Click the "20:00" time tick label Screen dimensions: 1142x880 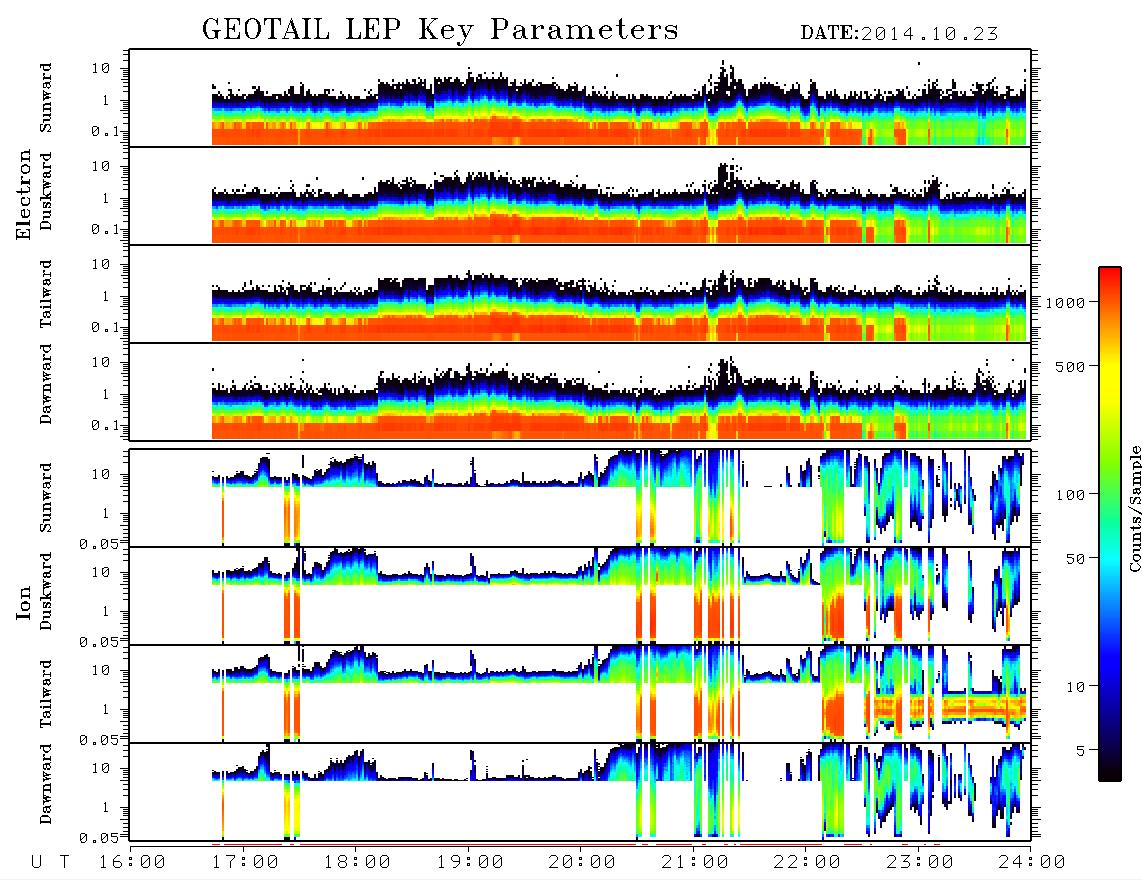[582, 863]
